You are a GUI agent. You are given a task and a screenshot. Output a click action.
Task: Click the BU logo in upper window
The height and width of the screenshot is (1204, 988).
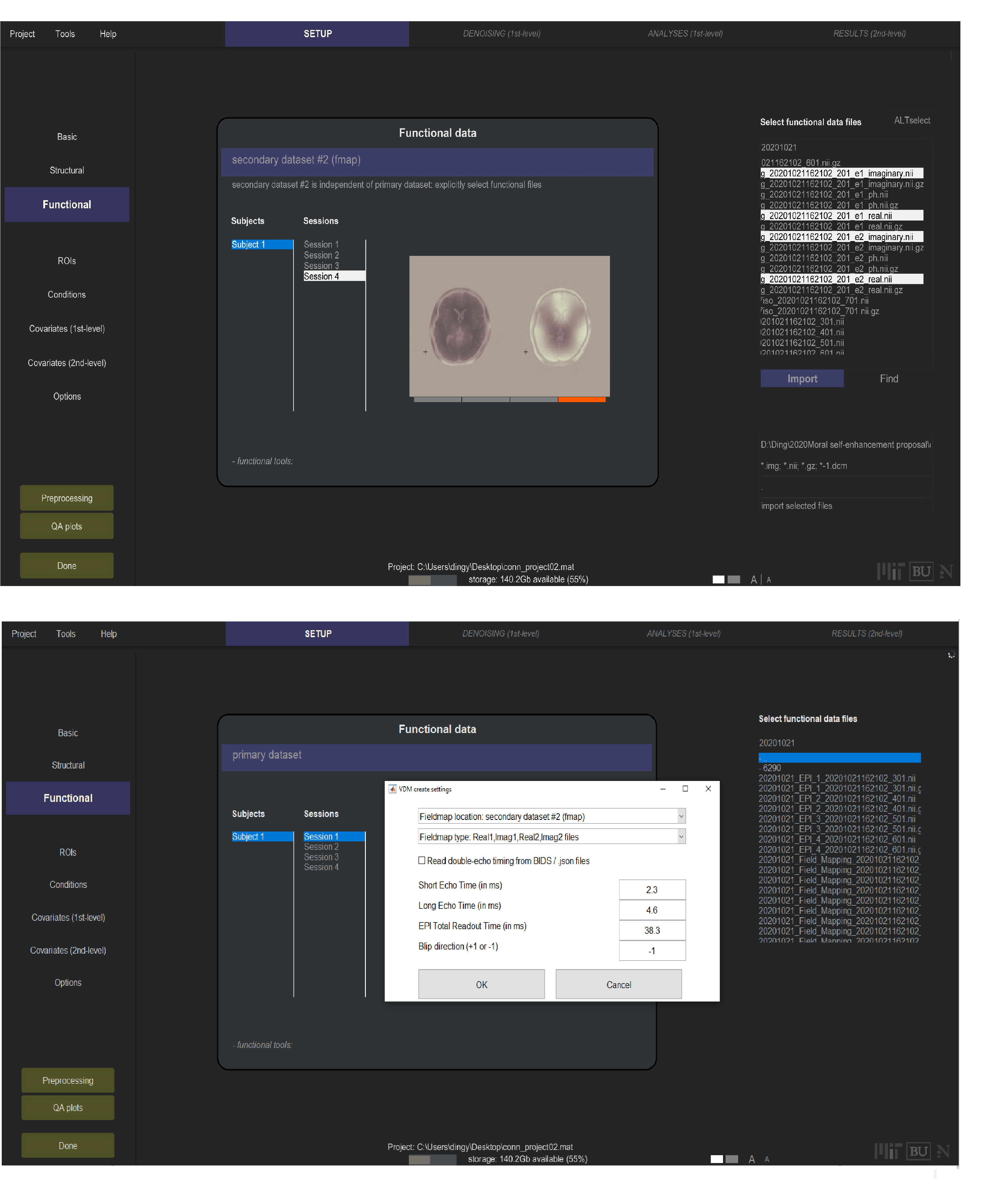[921, 571]
